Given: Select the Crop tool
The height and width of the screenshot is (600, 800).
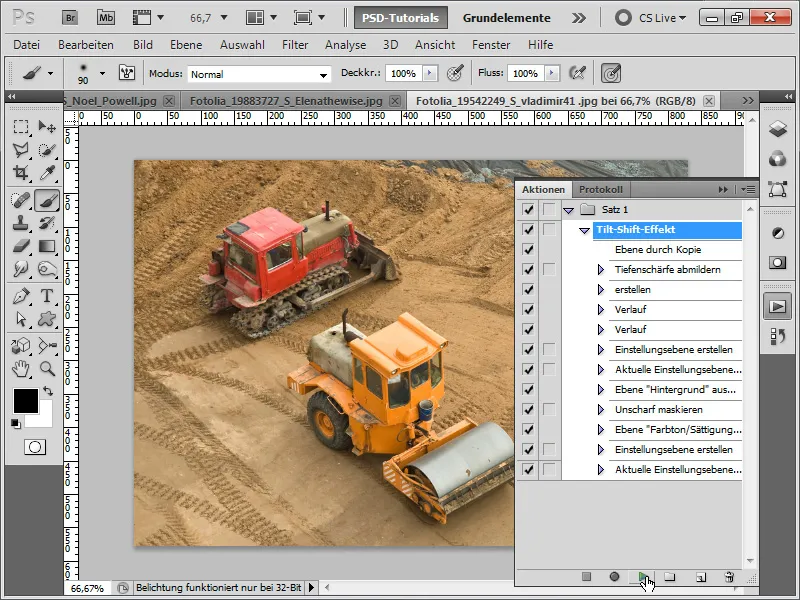Looking at the screenshot, I should [21, 172].
